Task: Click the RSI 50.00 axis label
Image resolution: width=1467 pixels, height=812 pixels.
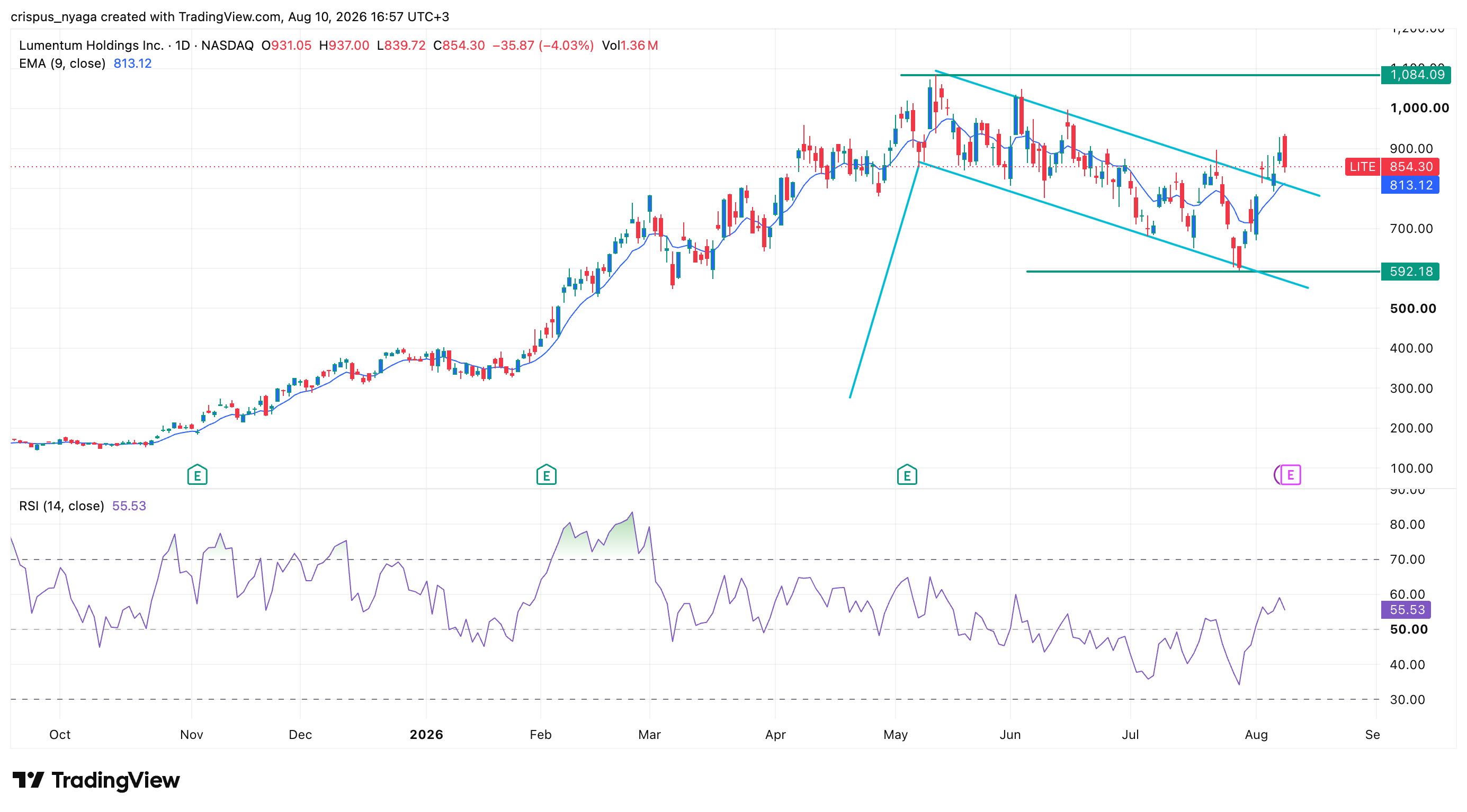Action: tap(1408, 629)
